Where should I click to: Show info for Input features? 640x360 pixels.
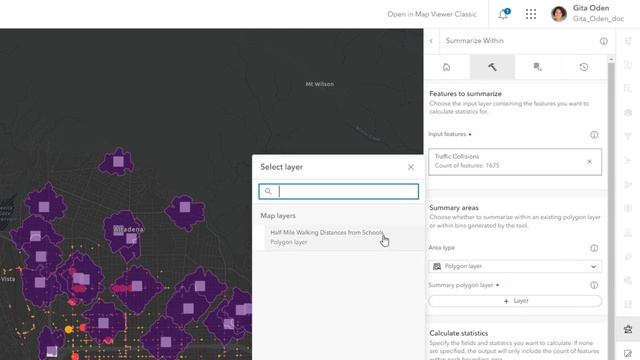[x=594, y=135]
